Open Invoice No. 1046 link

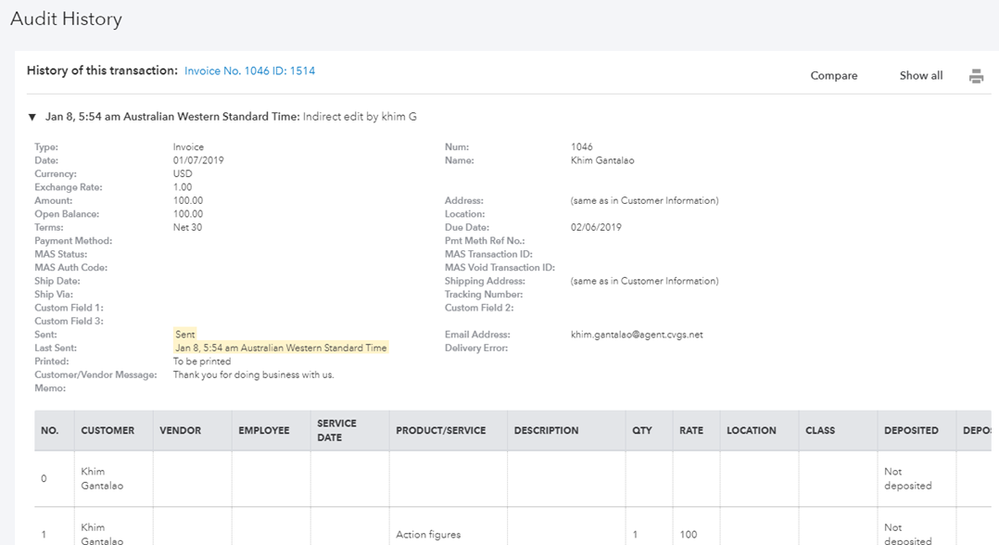point(250,71)
